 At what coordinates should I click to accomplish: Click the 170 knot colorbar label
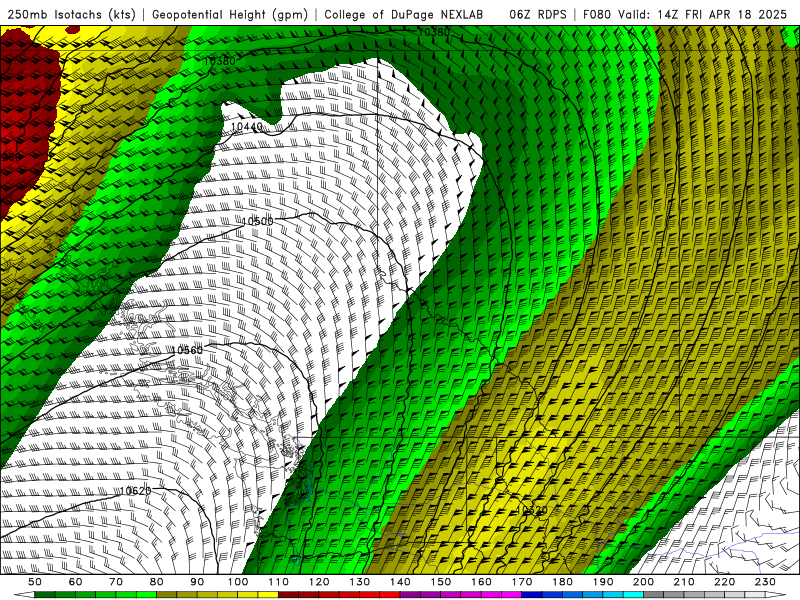(521, 582)
